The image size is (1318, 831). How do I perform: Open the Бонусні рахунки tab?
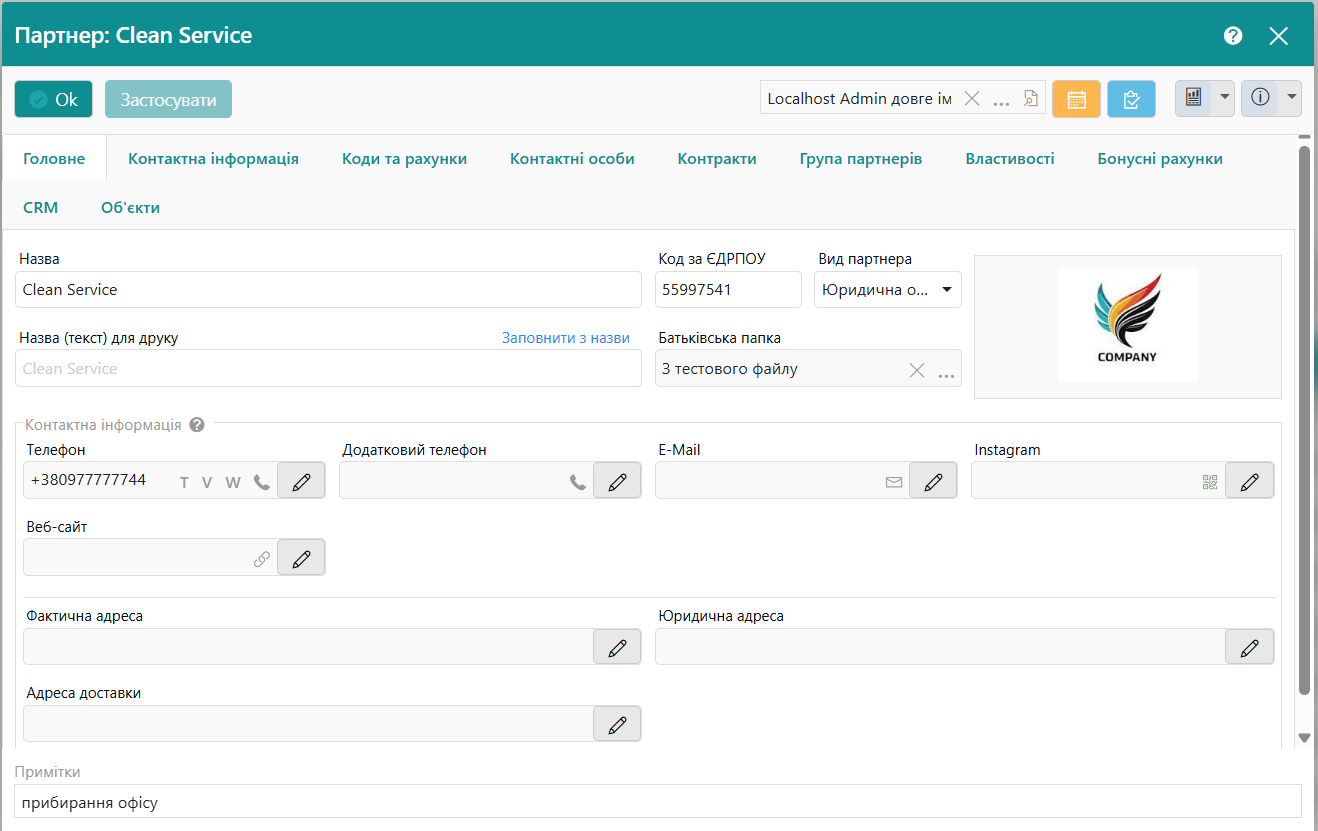(x=1160, y=159)
